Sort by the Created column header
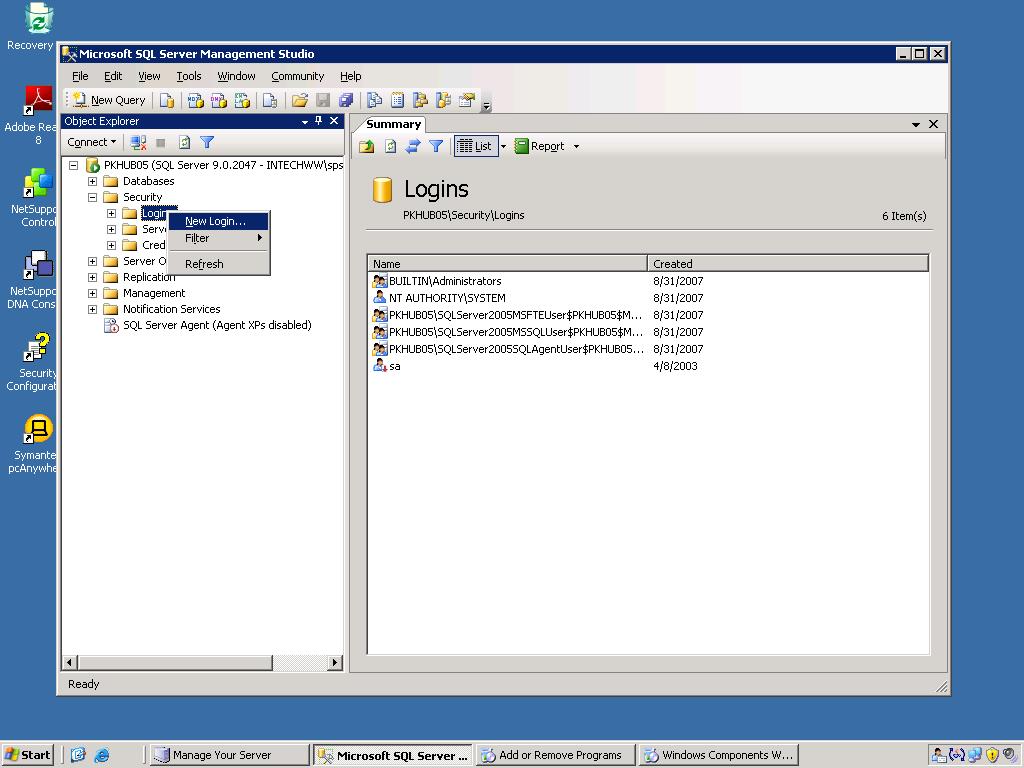 click(788, 264)
